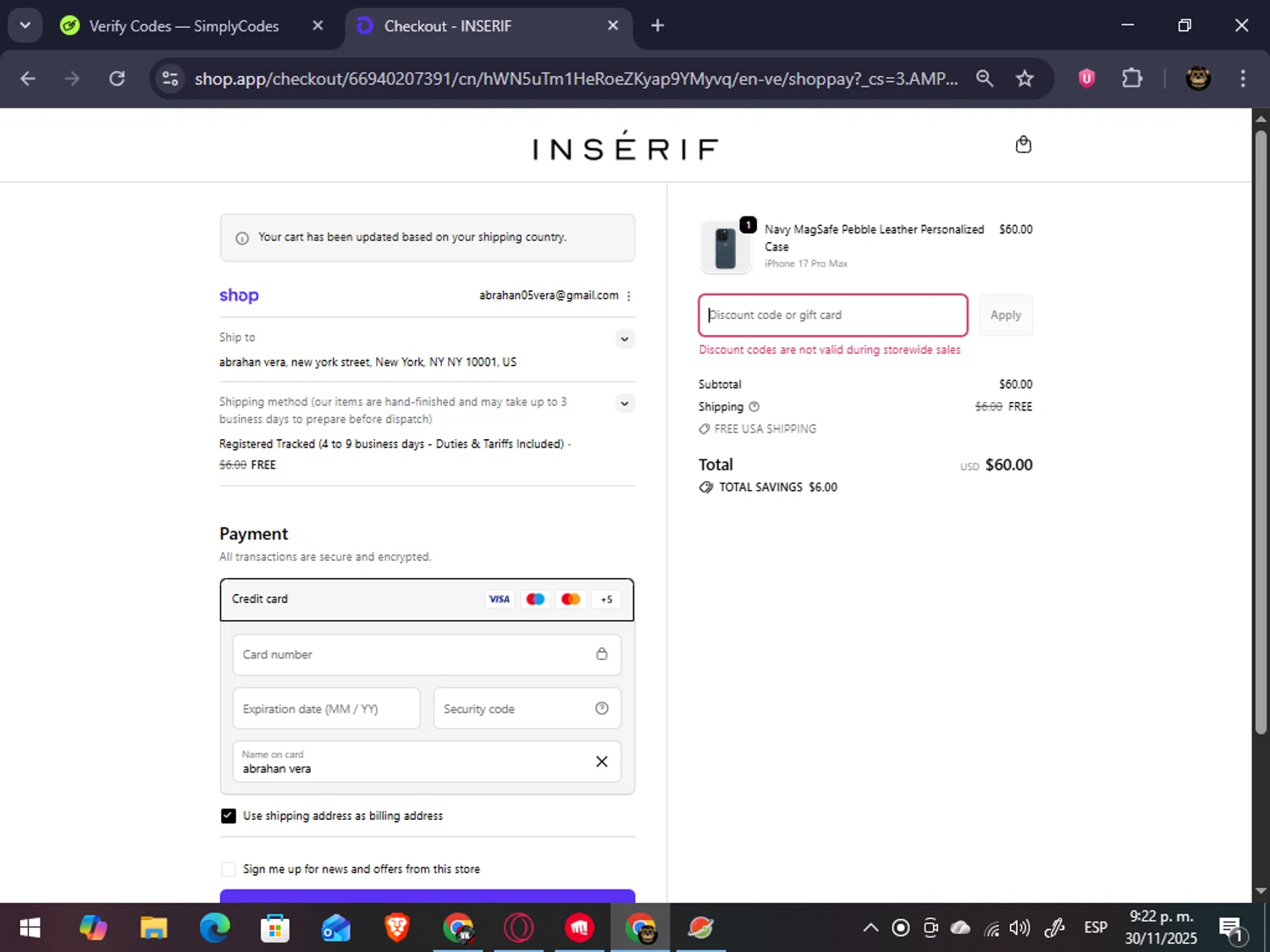The height and width of the screenshot is (952, 1270).
Task: Select the Credit card payment option
Action: pos(427,599)
